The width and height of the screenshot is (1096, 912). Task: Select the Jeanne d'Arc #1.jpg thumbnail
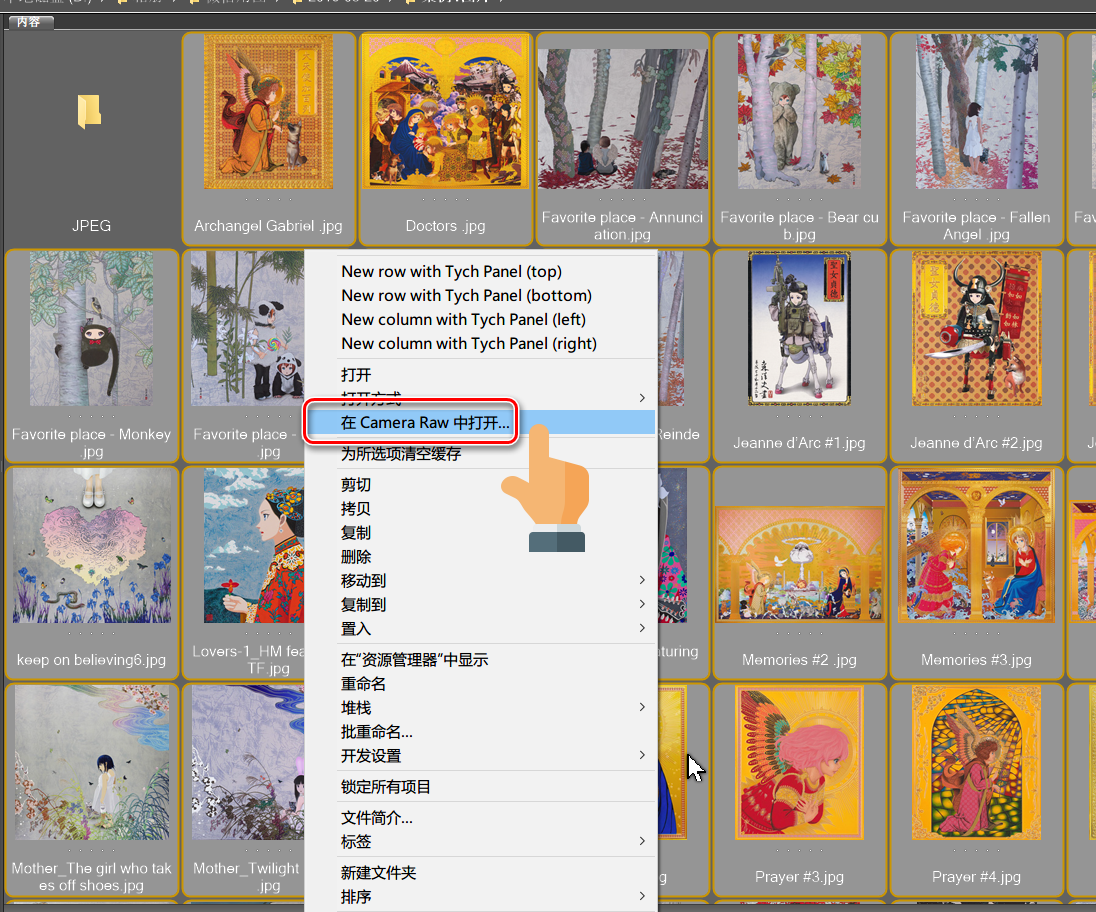pyautogui.click(x=799, y=328)
